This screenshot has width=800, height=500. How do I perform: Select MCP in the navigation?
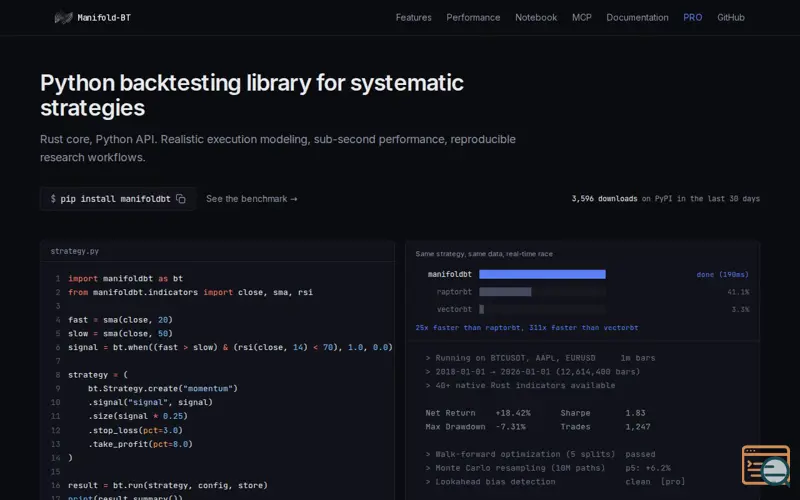[x=582, y=17]
